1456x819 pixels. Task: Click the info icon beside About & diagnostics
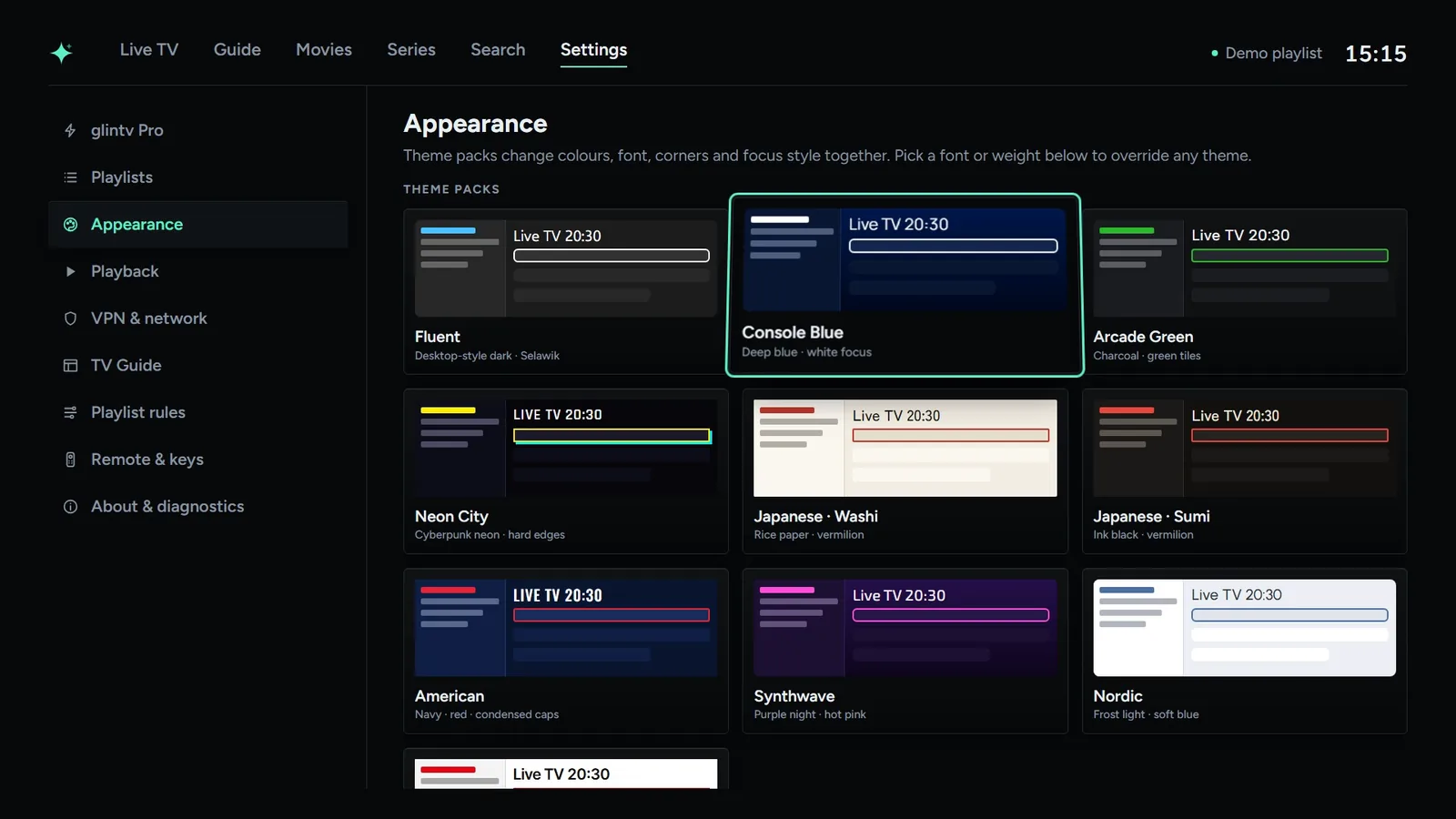pyautogui.click(x=70, y=507)
